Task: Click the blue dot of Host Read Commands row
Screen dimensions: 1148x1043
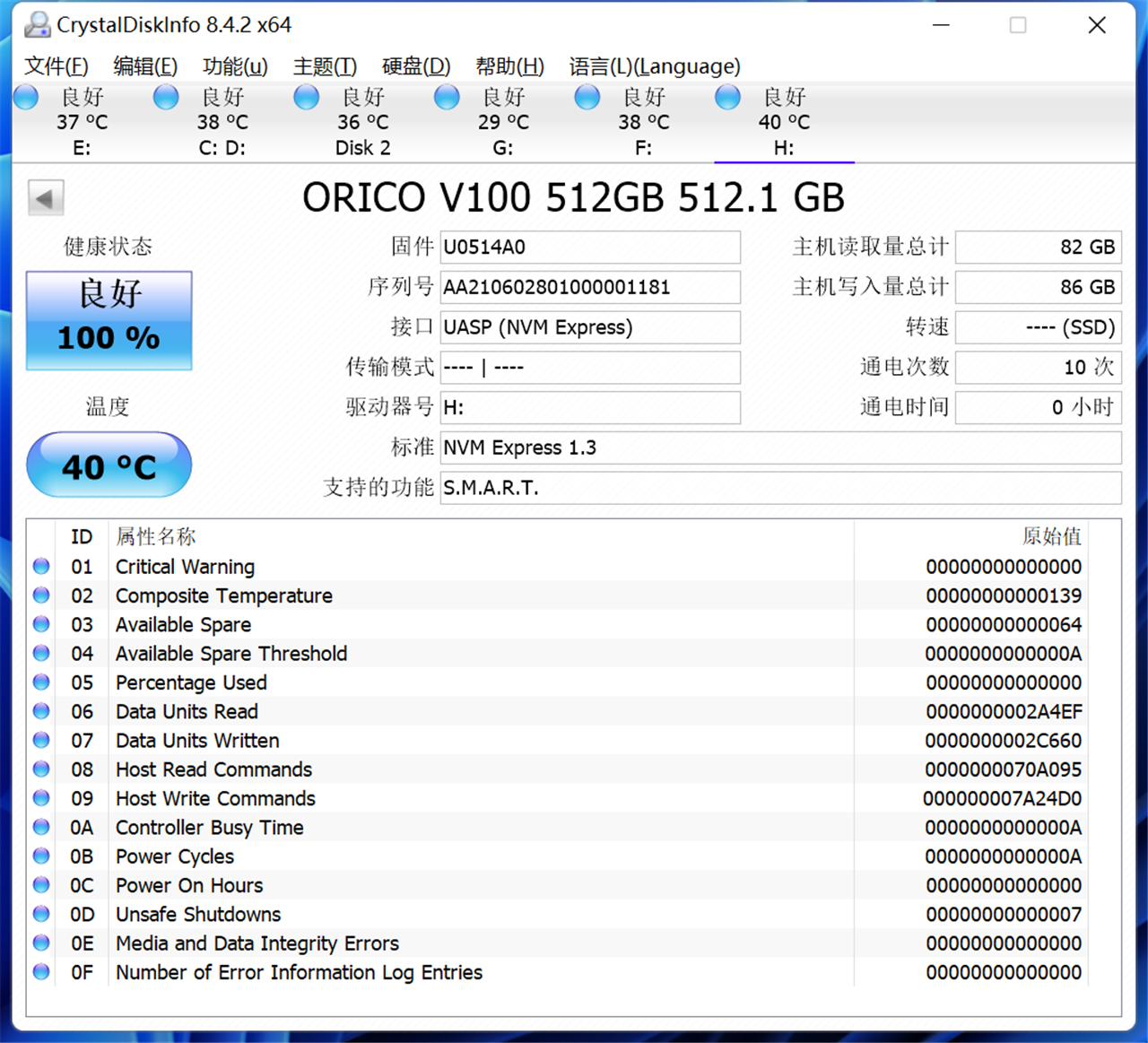Action: tap(41, 769)
